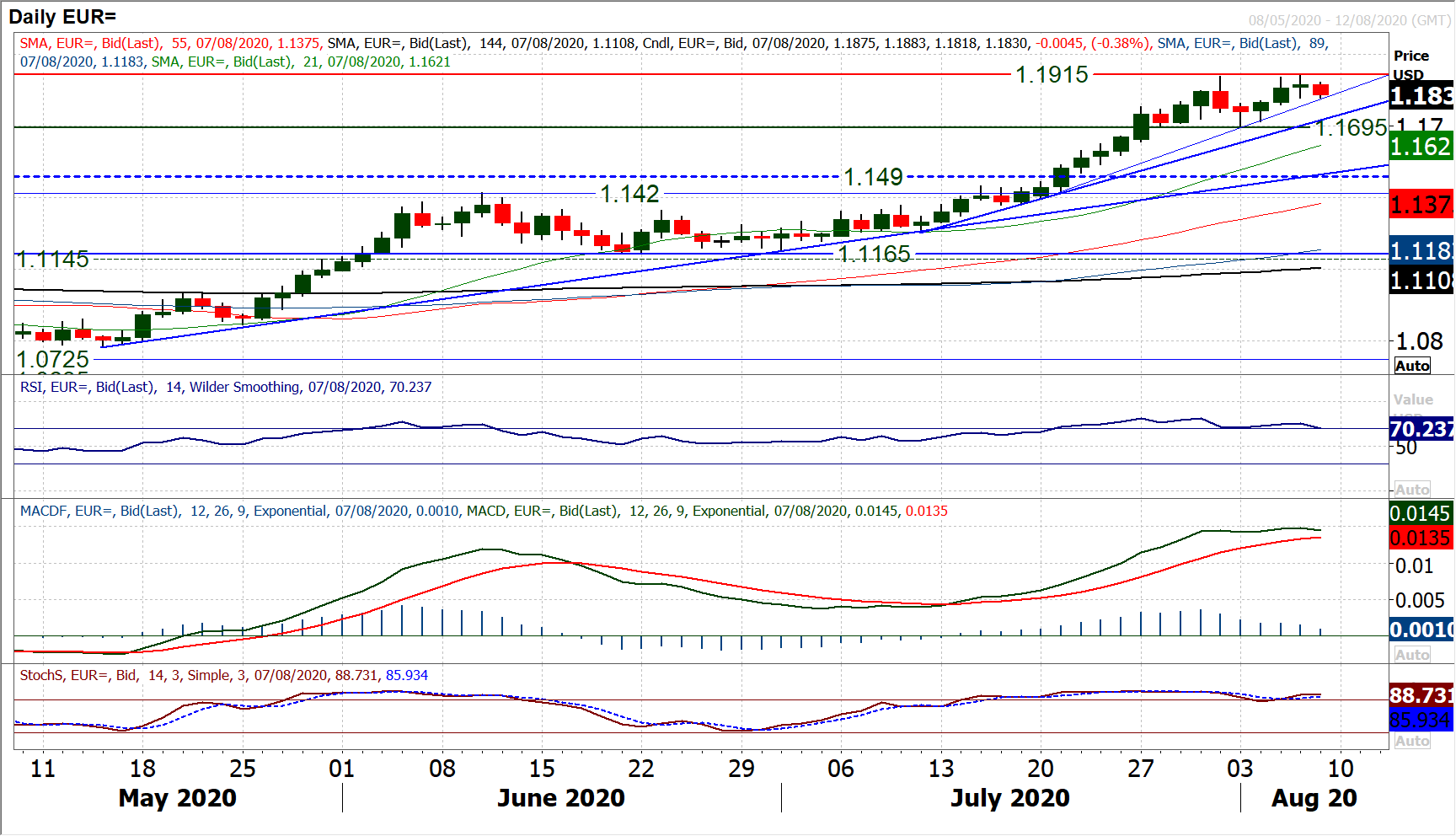Image resolution: width=1456 pixels, height=836 pixels.
Task: Toggle Auto scaling in the Stochastic panel
Action: click(1412, 741)
